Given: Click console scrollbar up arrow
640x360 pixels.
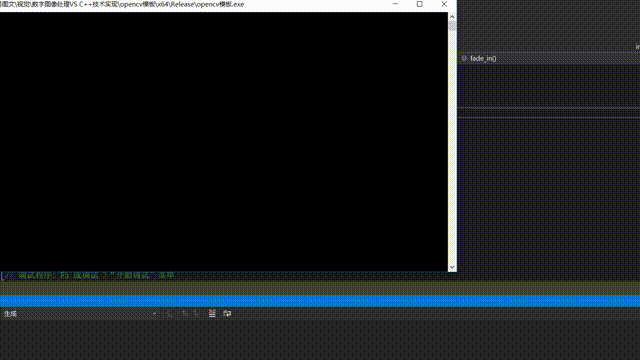Looking at the screenshot, I should [x=452, y=17].
